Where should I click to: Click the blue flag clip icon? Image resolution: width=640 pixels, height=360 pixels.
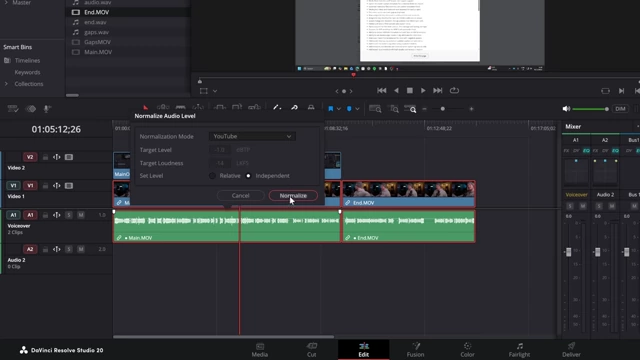click(x=331, y=109)
